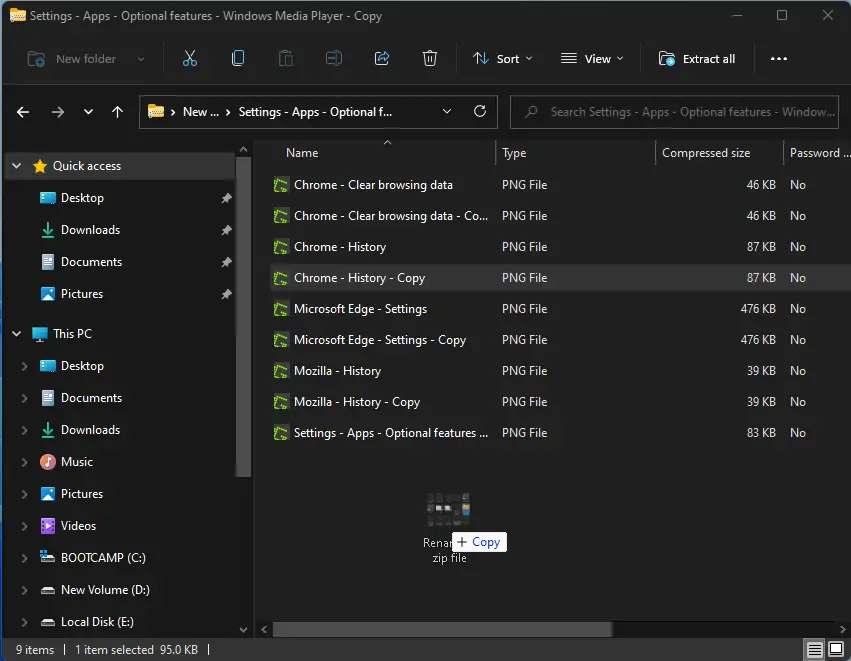Screen dimensions: 851x661
Task: Expand Music folder in navigation tree
Action: click(x=24, y=462)
